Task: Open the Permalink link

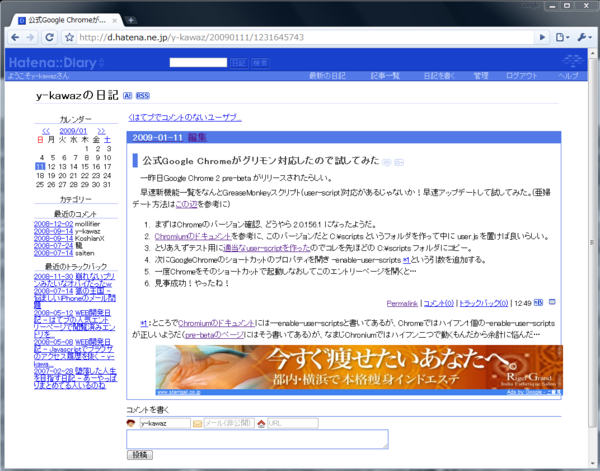Action: [x=402, y=303]
